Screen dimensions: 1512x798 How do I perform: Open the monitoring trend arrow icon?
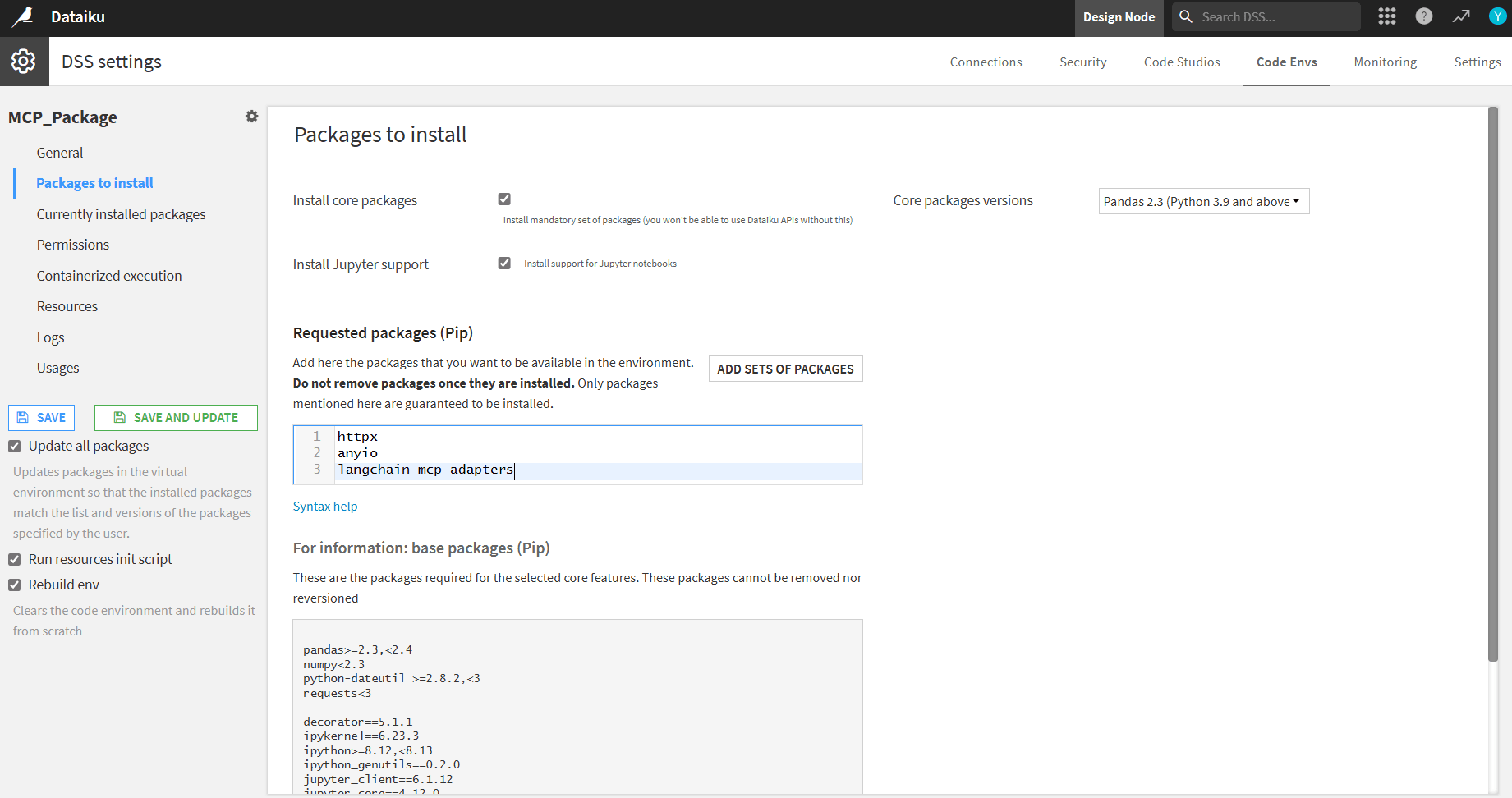click(x=1460, y=16)
